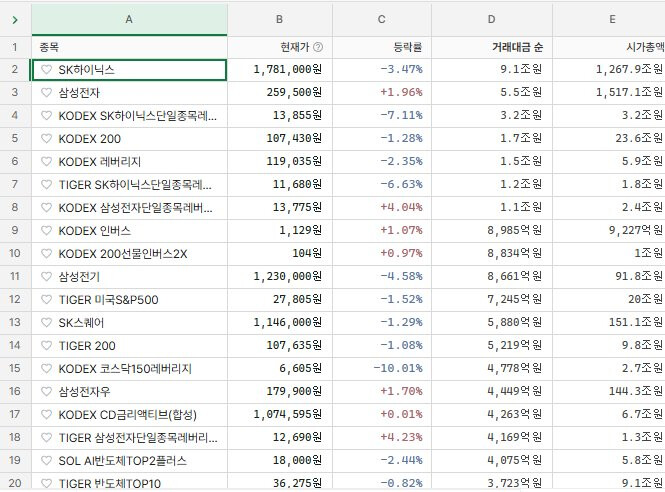665x492 pixels.
Task: Select column D header
Action: (492, 20)
